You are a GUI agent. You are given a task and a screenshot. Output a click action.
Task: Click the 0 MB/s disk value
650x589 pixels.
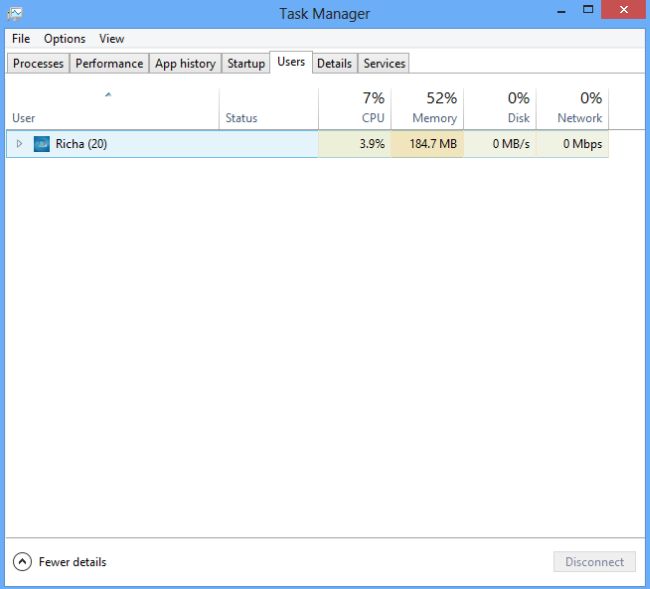click(511, 144)
